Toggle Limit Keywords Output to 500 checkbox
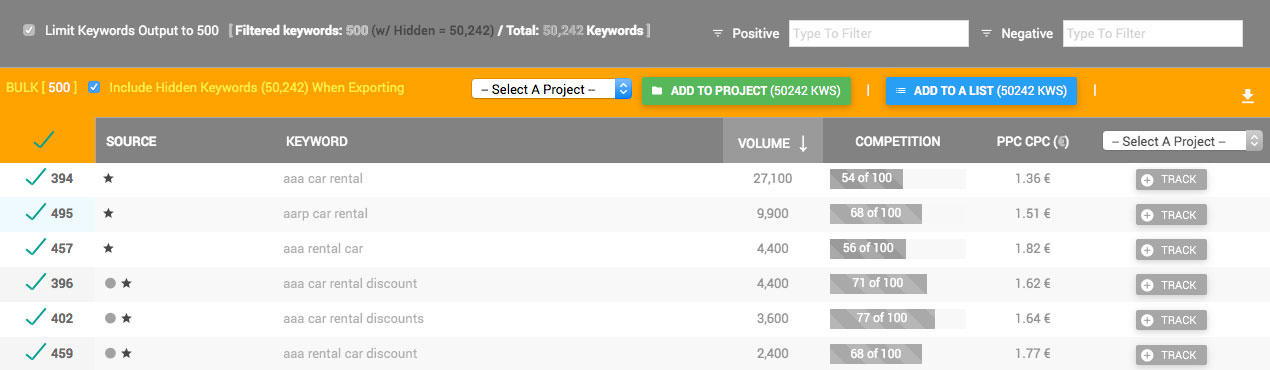 (29, 31)
